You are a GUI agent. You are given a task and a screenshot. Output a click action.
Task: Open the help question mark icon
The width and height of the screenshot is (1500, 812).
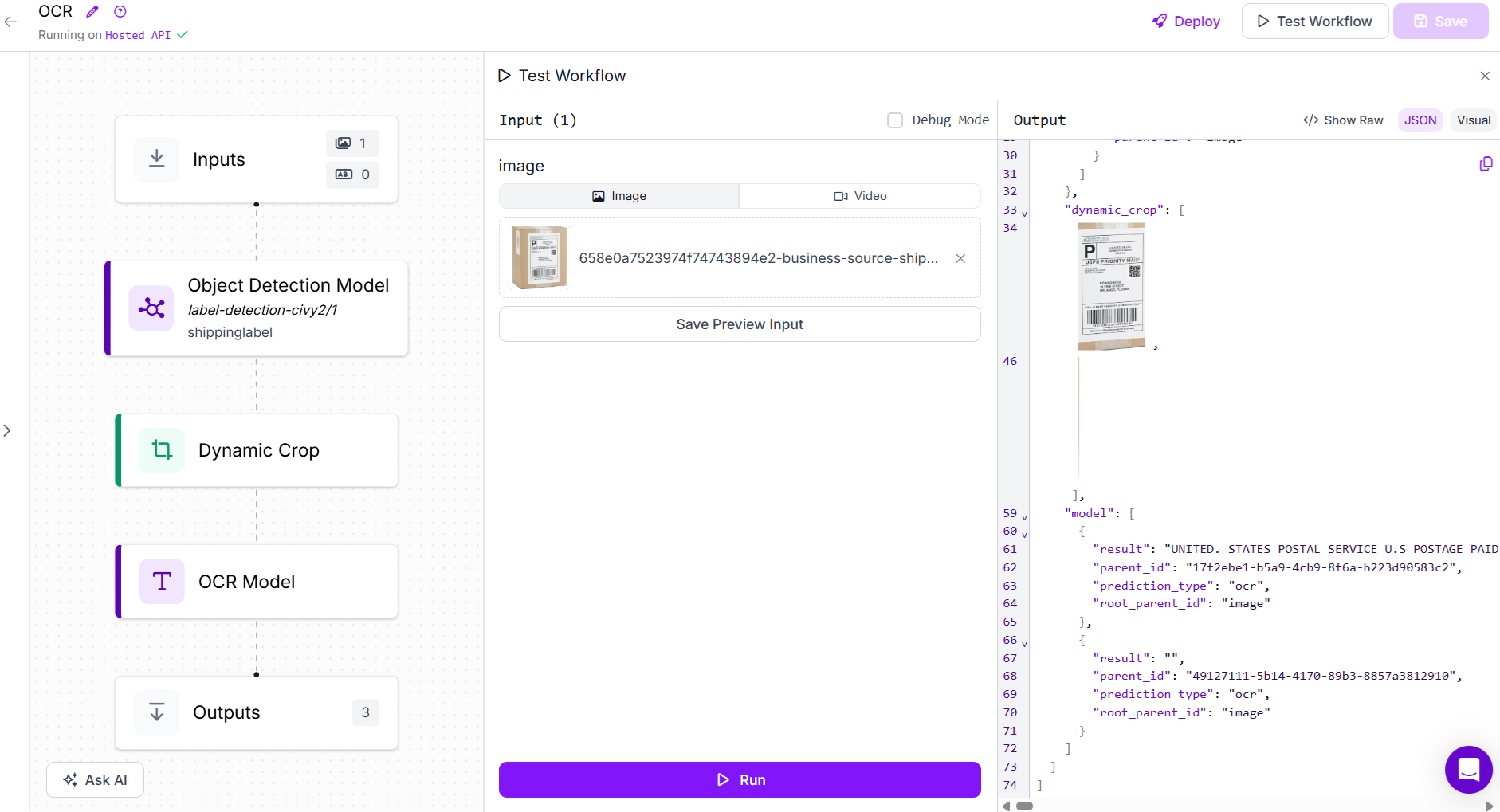(120, 11)
